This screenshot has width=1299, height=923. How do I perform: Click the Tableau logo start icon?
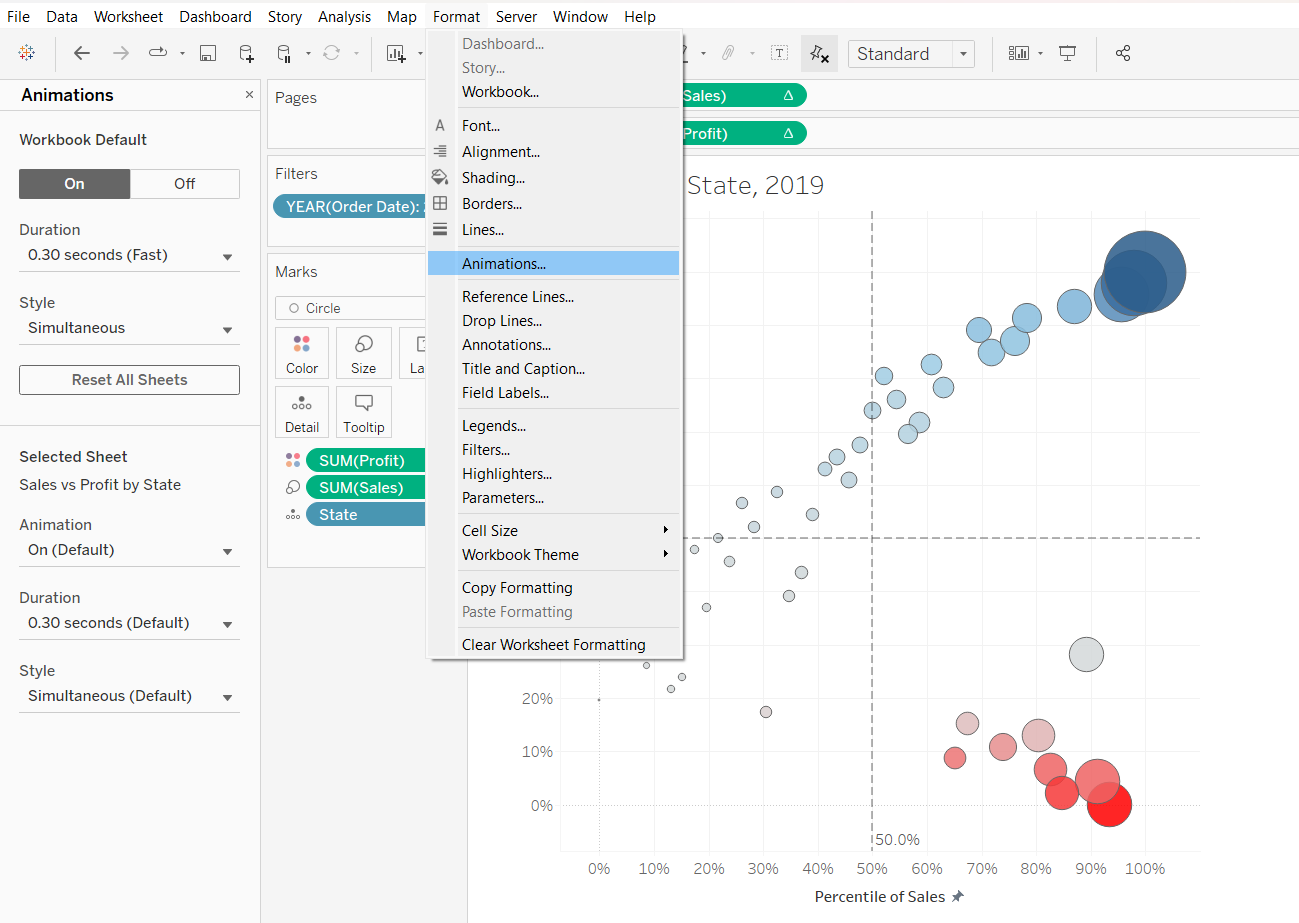[x=27, y=54]
